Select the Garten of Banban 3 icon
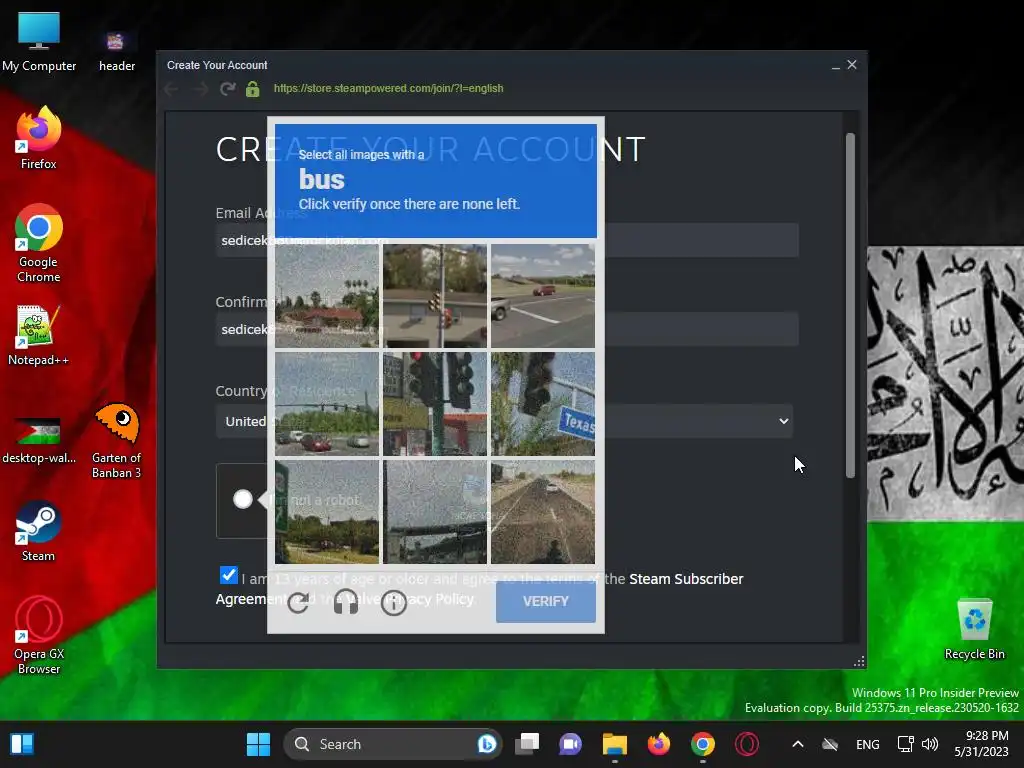Viewport: 1024px width, 768px height. click(x=116, y=441)
